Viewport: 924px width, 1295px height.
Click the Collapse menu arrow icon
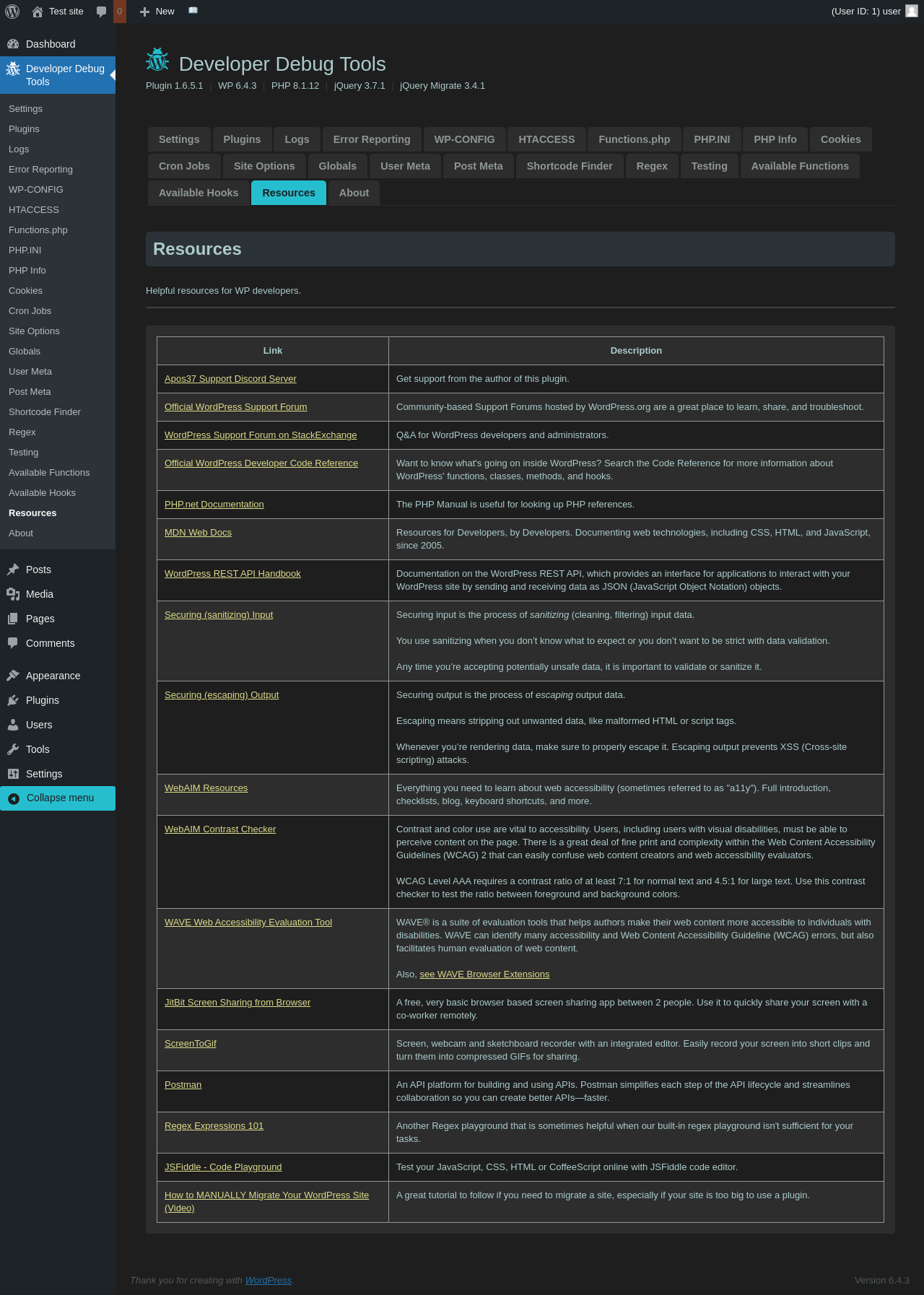click(13, 798)
